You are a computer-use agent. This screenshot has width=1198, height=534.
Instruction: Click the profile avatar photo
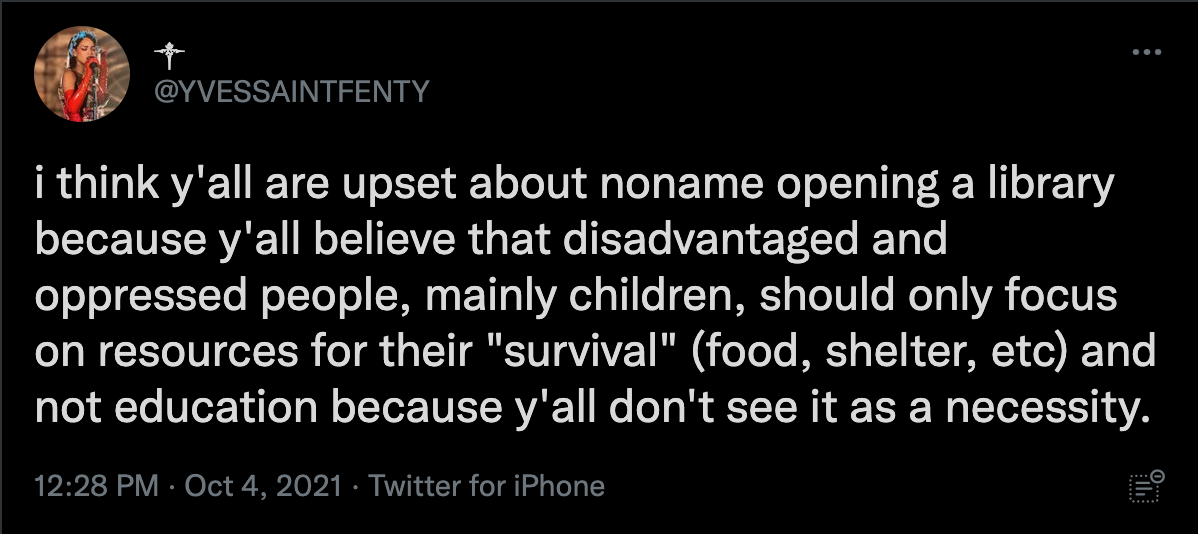tap(82, 74)
